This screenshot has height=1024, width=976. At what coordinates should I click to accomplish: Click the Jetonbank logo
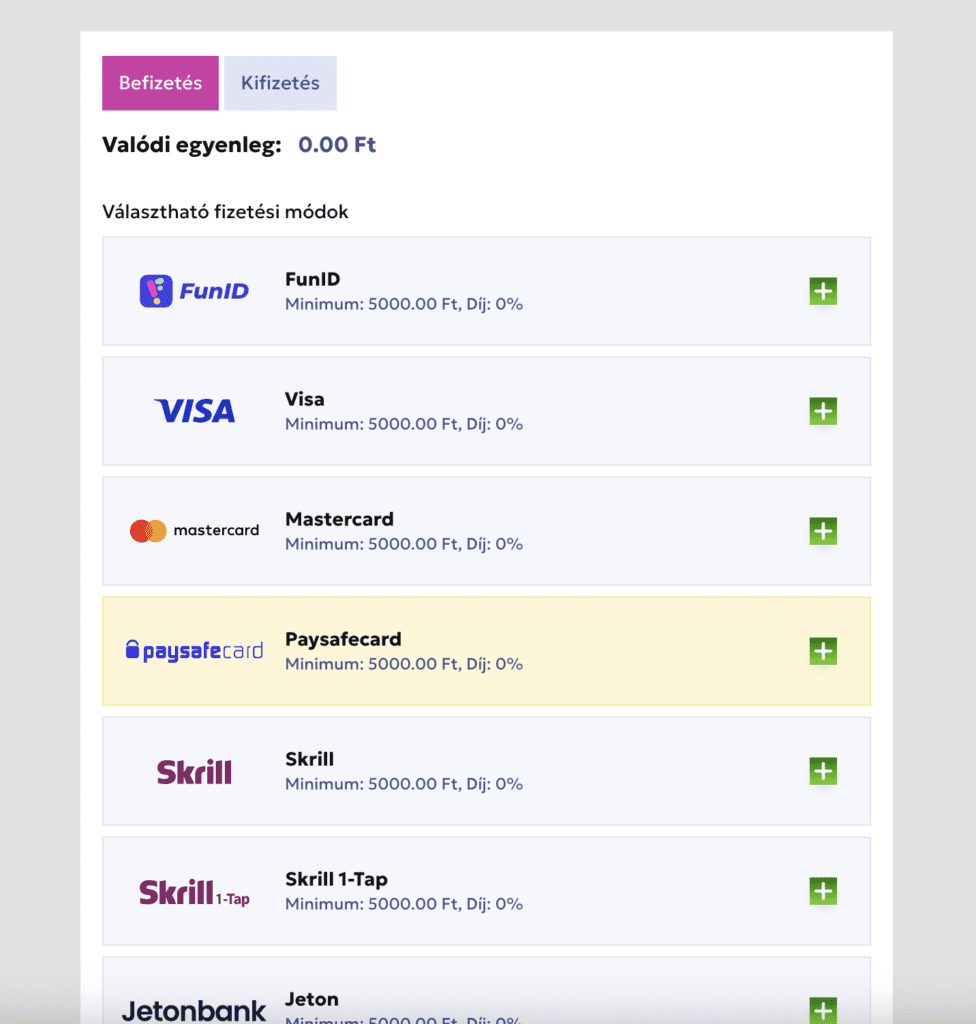point(194,1011)
